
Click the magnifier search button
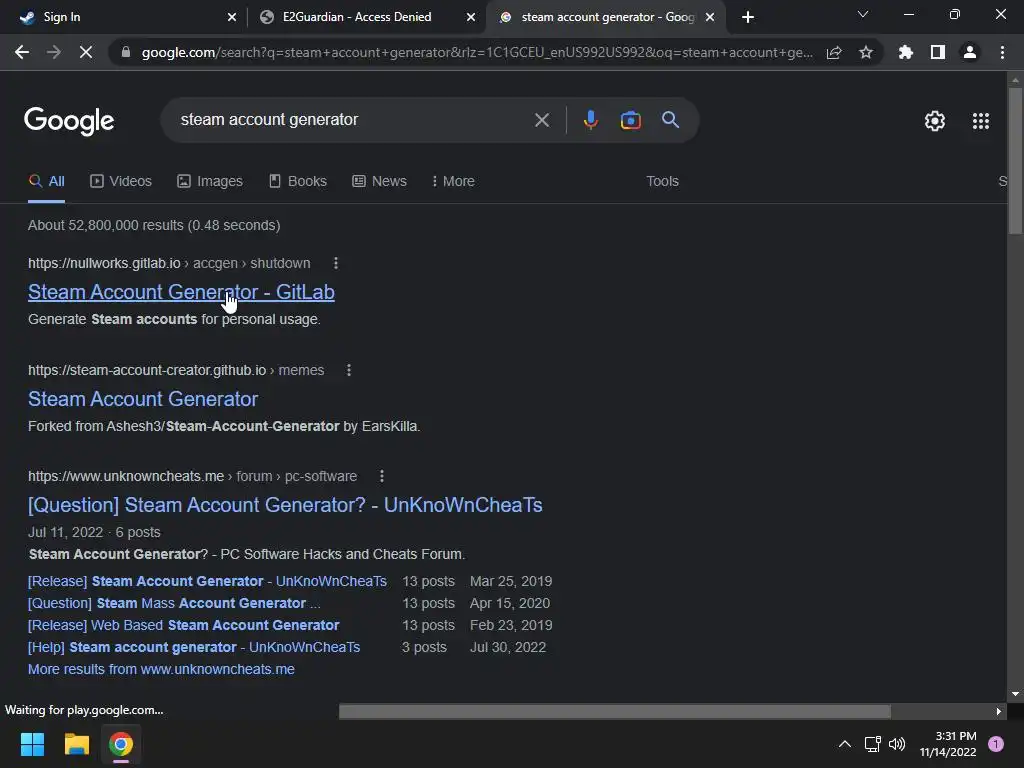(x=671, y=120)
